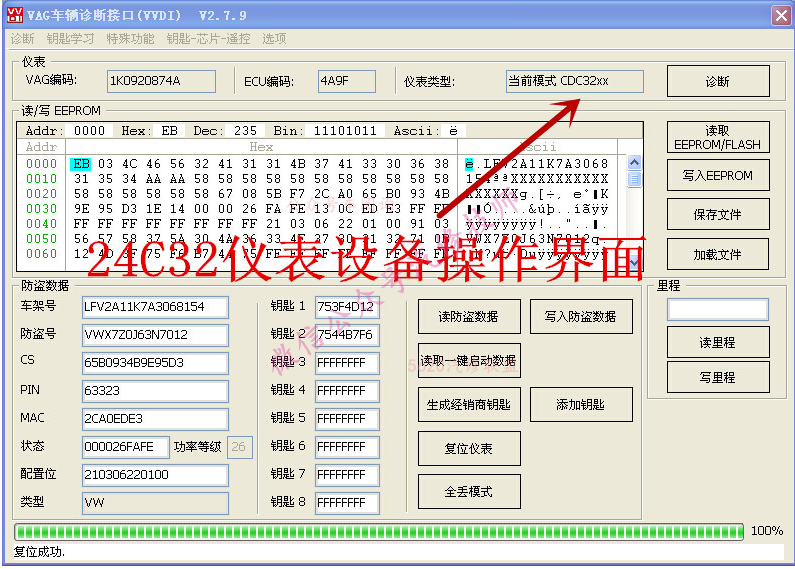Image resolution: width=795 pixels, height=569 pixels.
Task: Click the 保存文件 button
Action: (x=718, y=215)
